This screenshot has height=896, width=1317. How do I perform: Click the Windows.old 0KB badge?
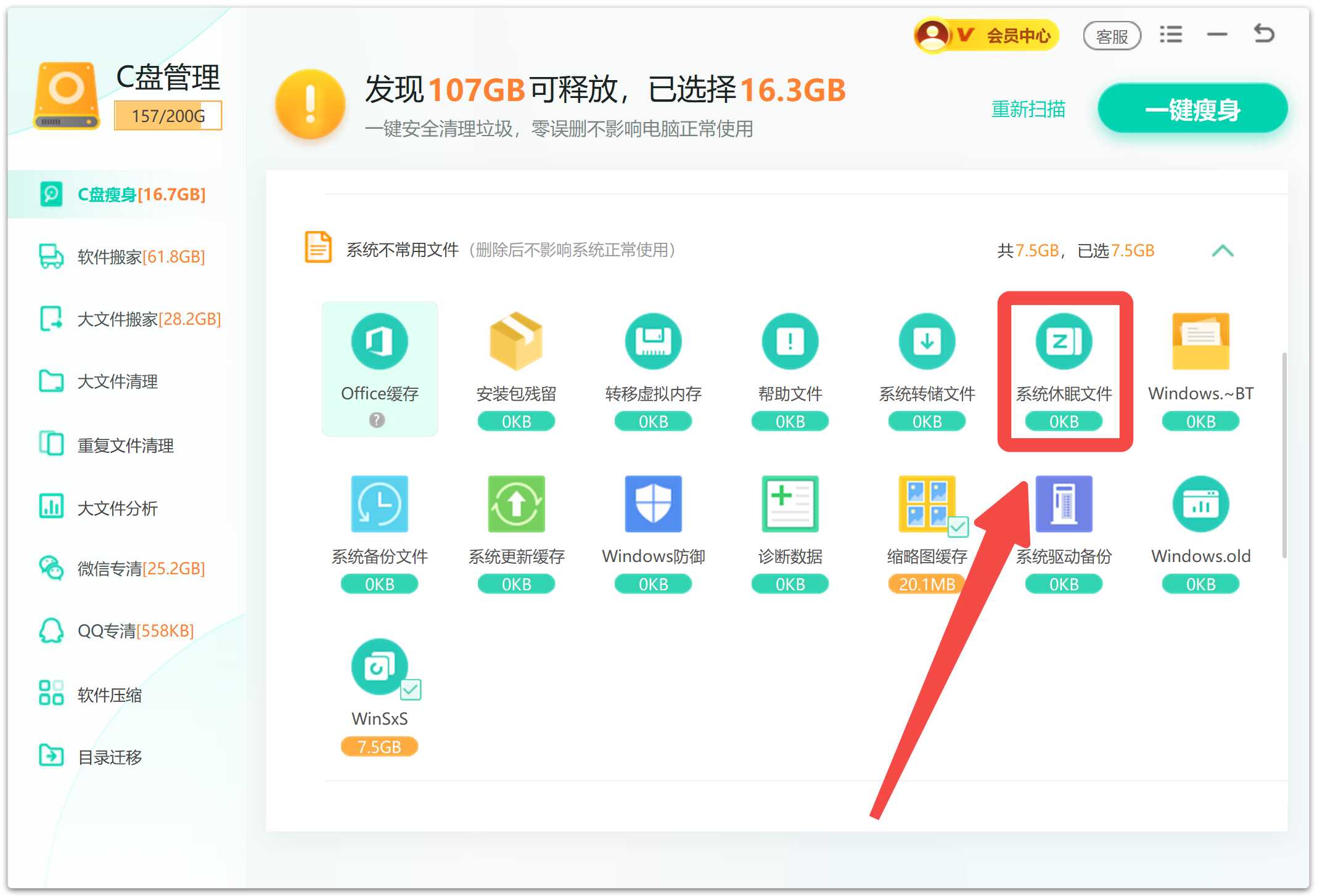(x=1200, y=584)
